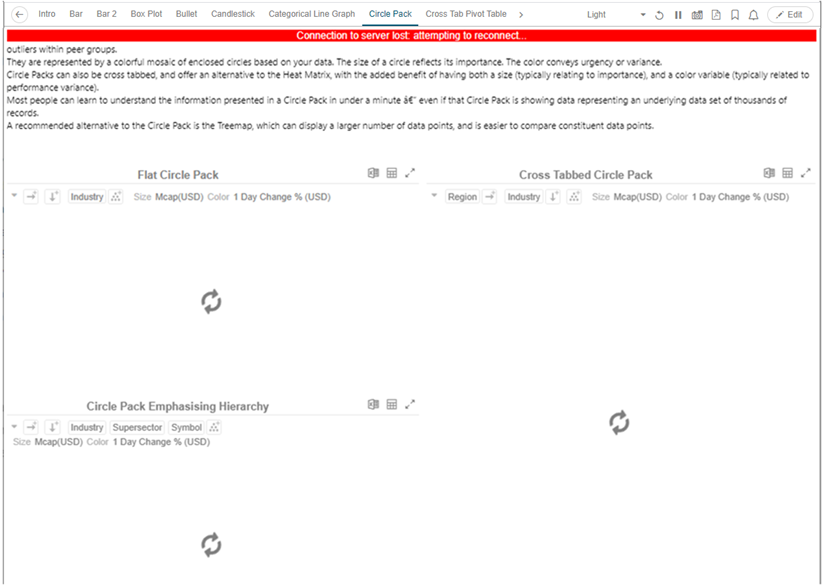This screenshot has height=586, width=824.
Task: Click the refresh data icon
Action: [659, 15]
